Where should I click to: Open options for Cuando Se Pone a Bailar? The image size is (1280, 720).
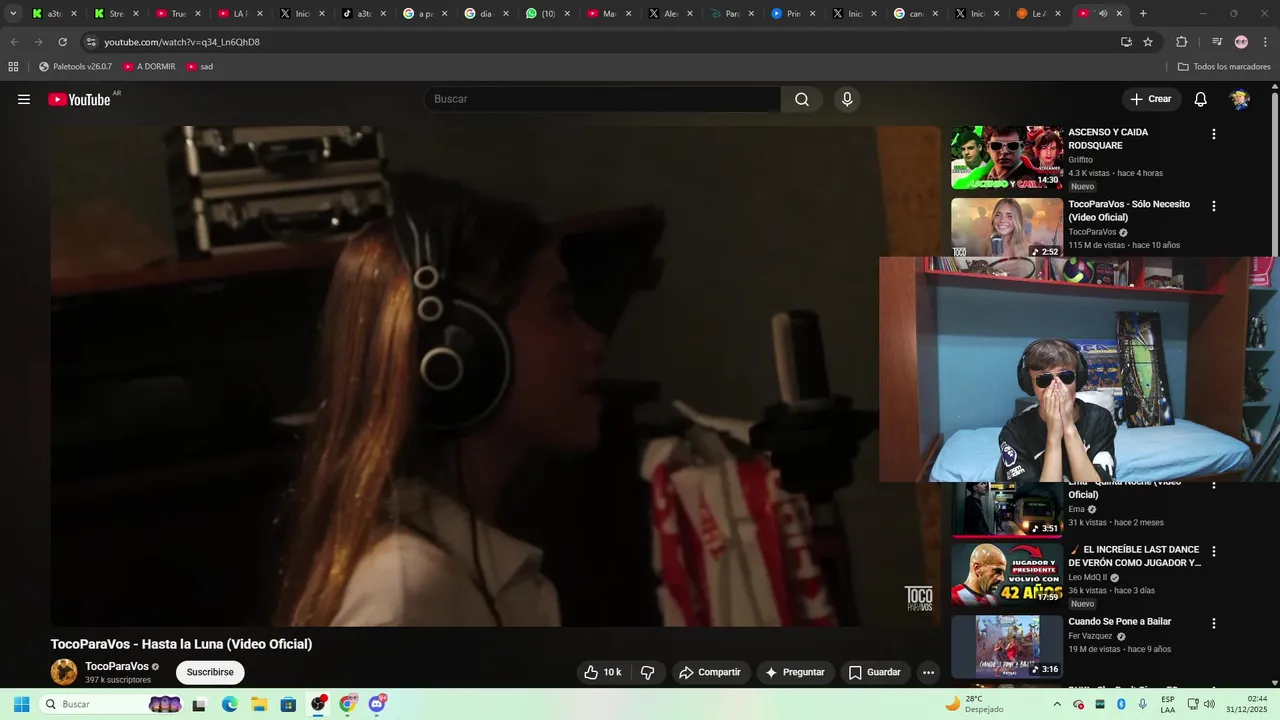(x=1214, y=623)
